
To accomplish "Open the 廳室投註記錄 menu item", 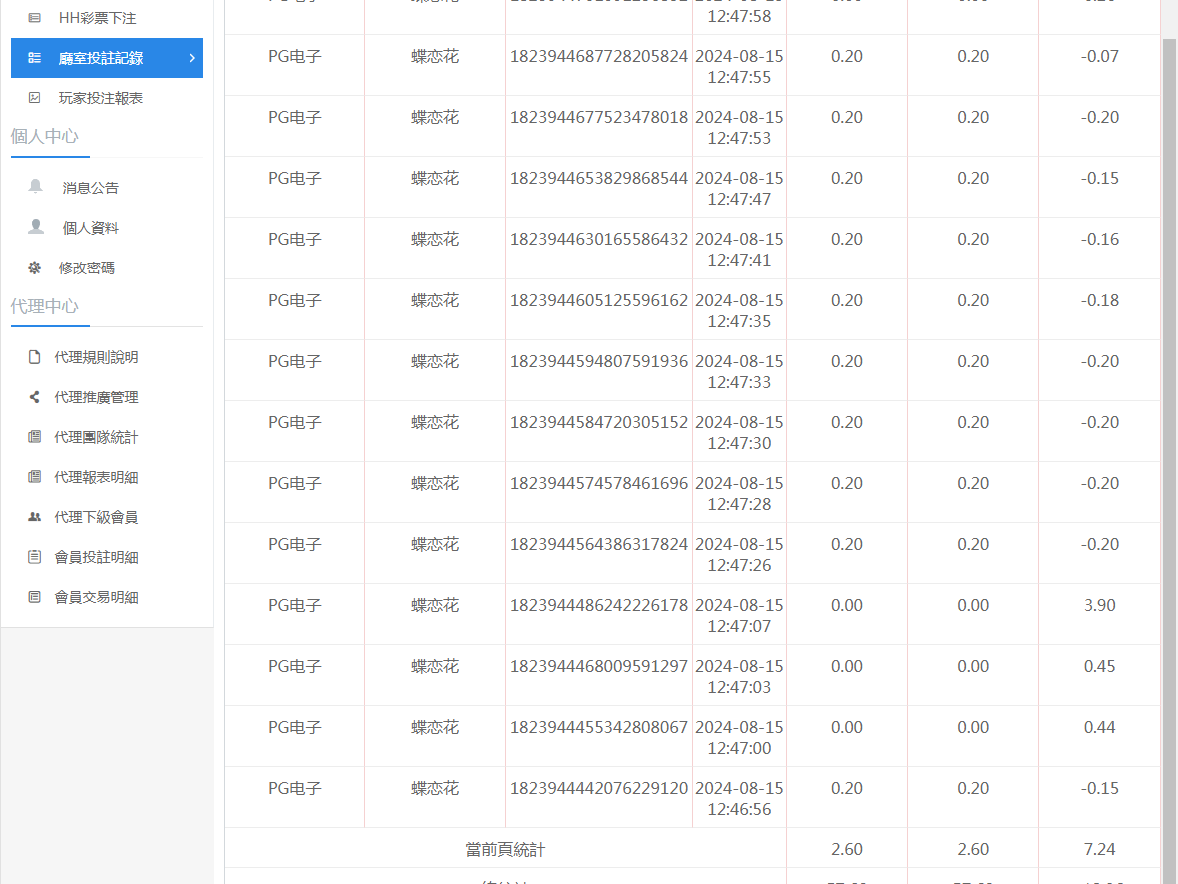I will [x=100, y=58].
